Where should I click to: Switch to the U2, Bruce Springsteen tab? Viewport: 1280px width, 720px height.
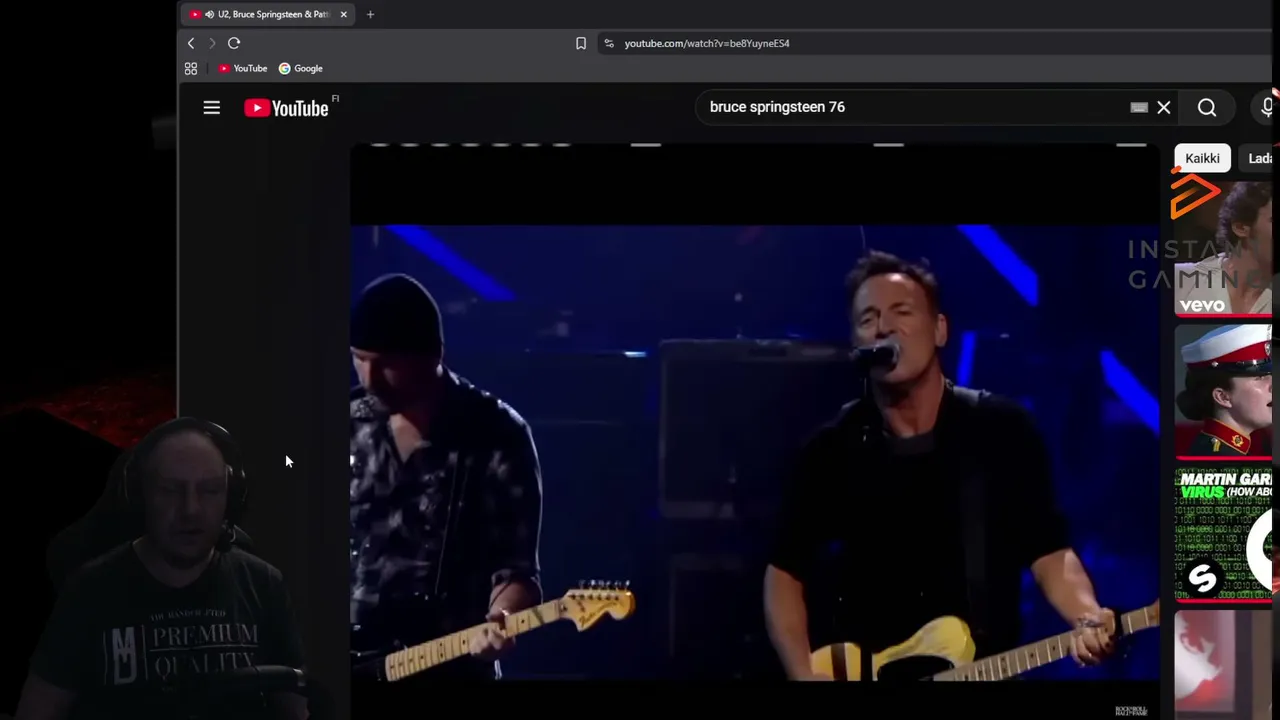[267, 14]
